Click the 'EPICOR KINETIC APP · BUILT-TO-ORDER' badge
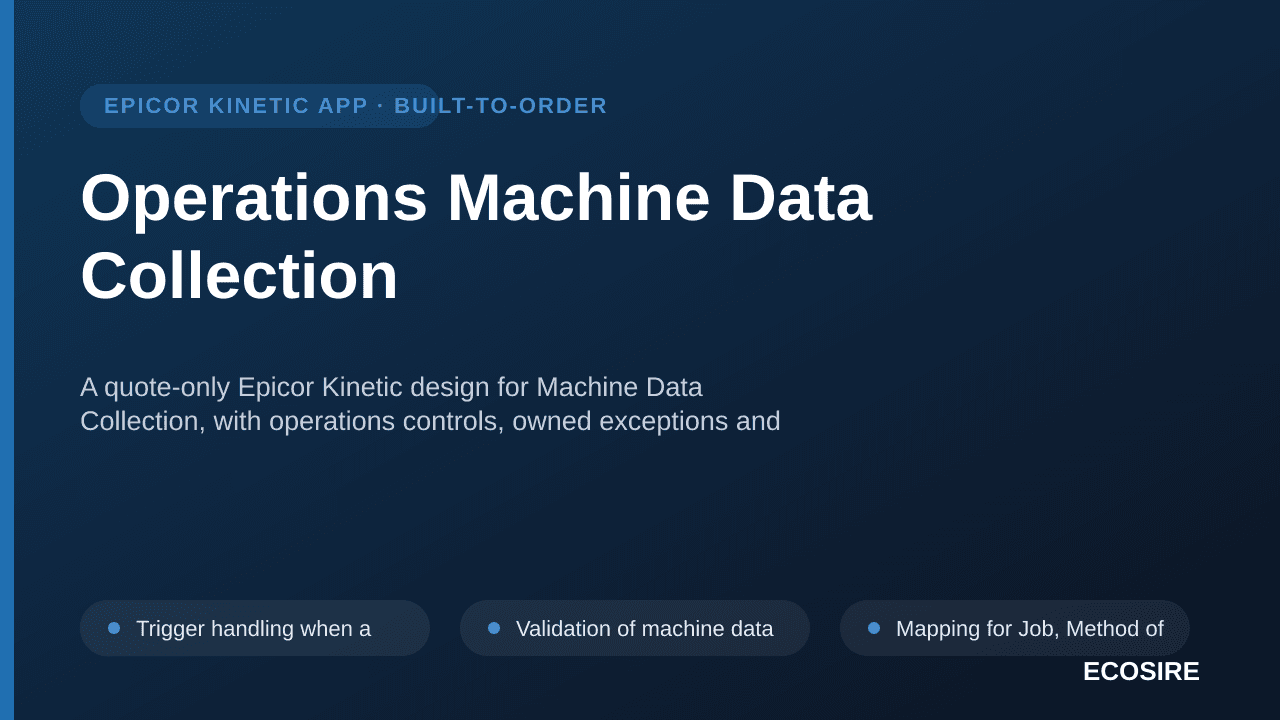This screenshot has height=720, width=1280. click(x=260, y=106)
